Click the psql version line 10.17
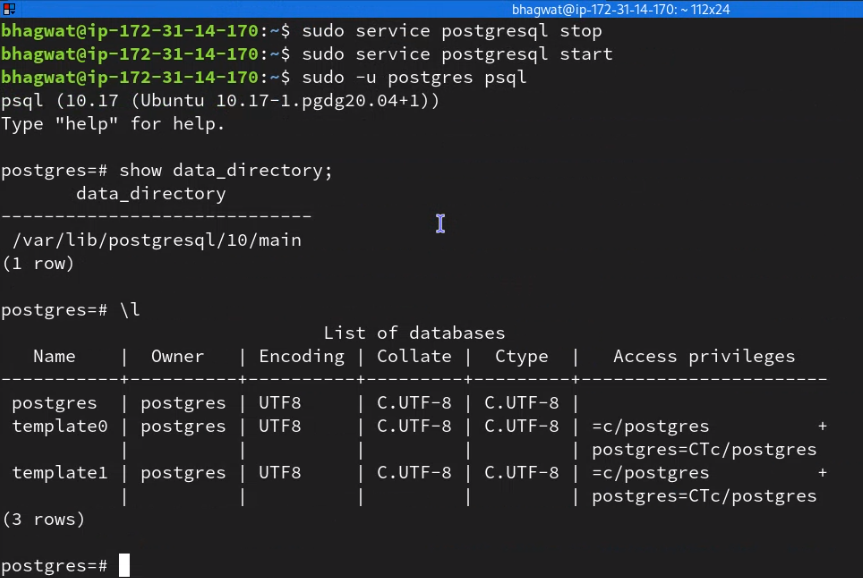 [x=220, y=101]
